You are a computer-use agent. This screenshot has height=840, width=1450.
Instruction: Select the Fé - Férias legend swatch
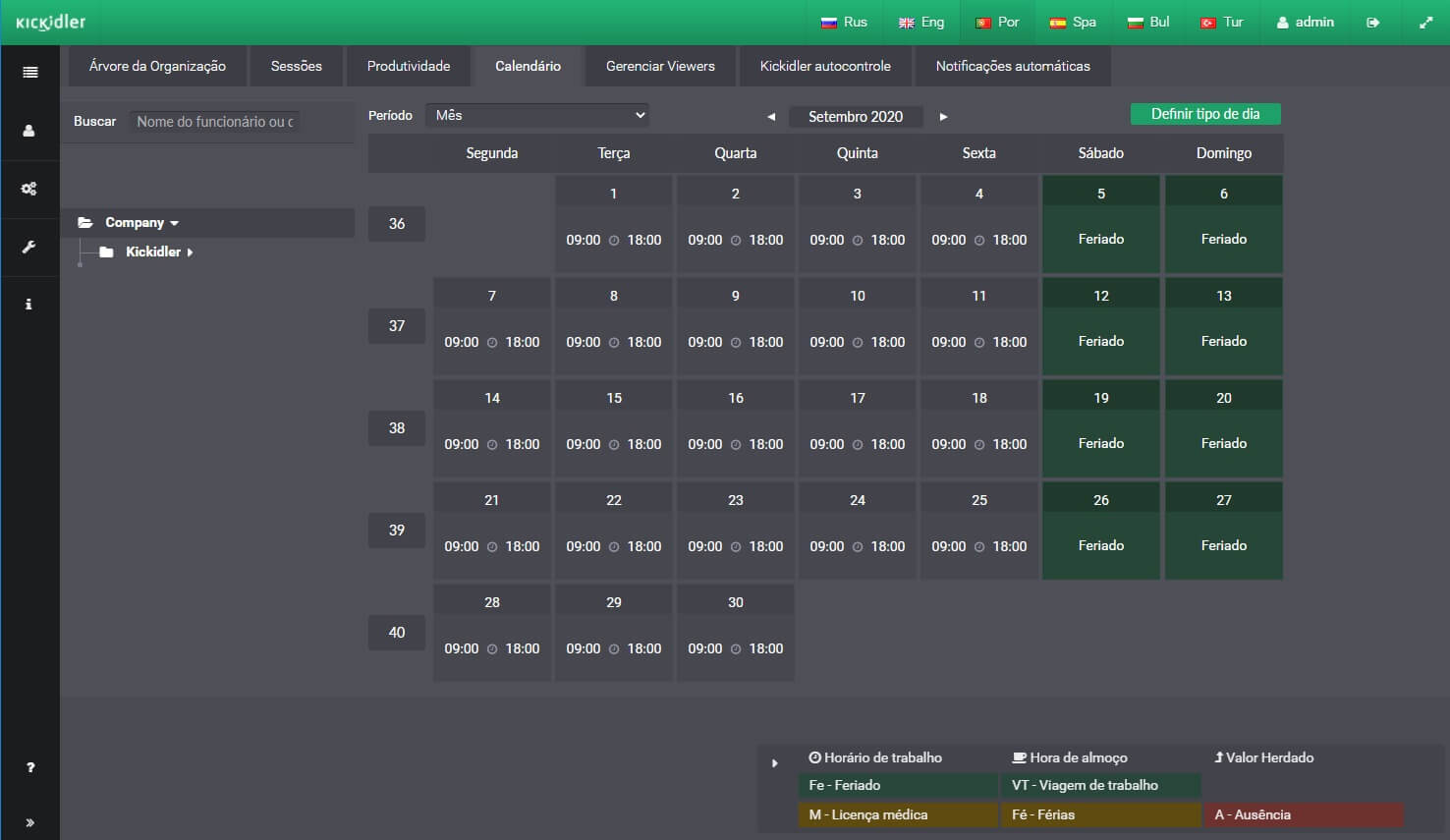pos(1101,814)
